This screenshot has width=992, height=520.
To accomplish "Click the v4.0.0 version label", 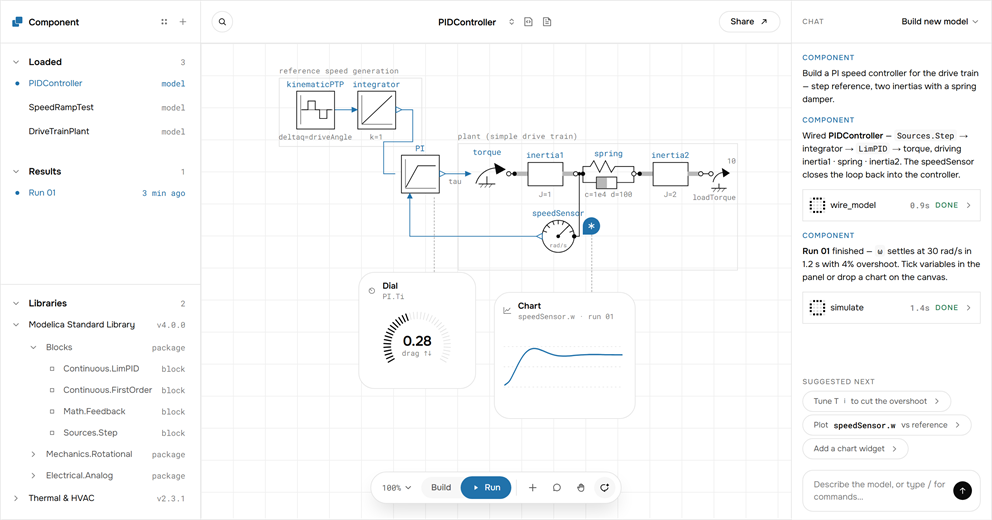I will click(171, 325).
